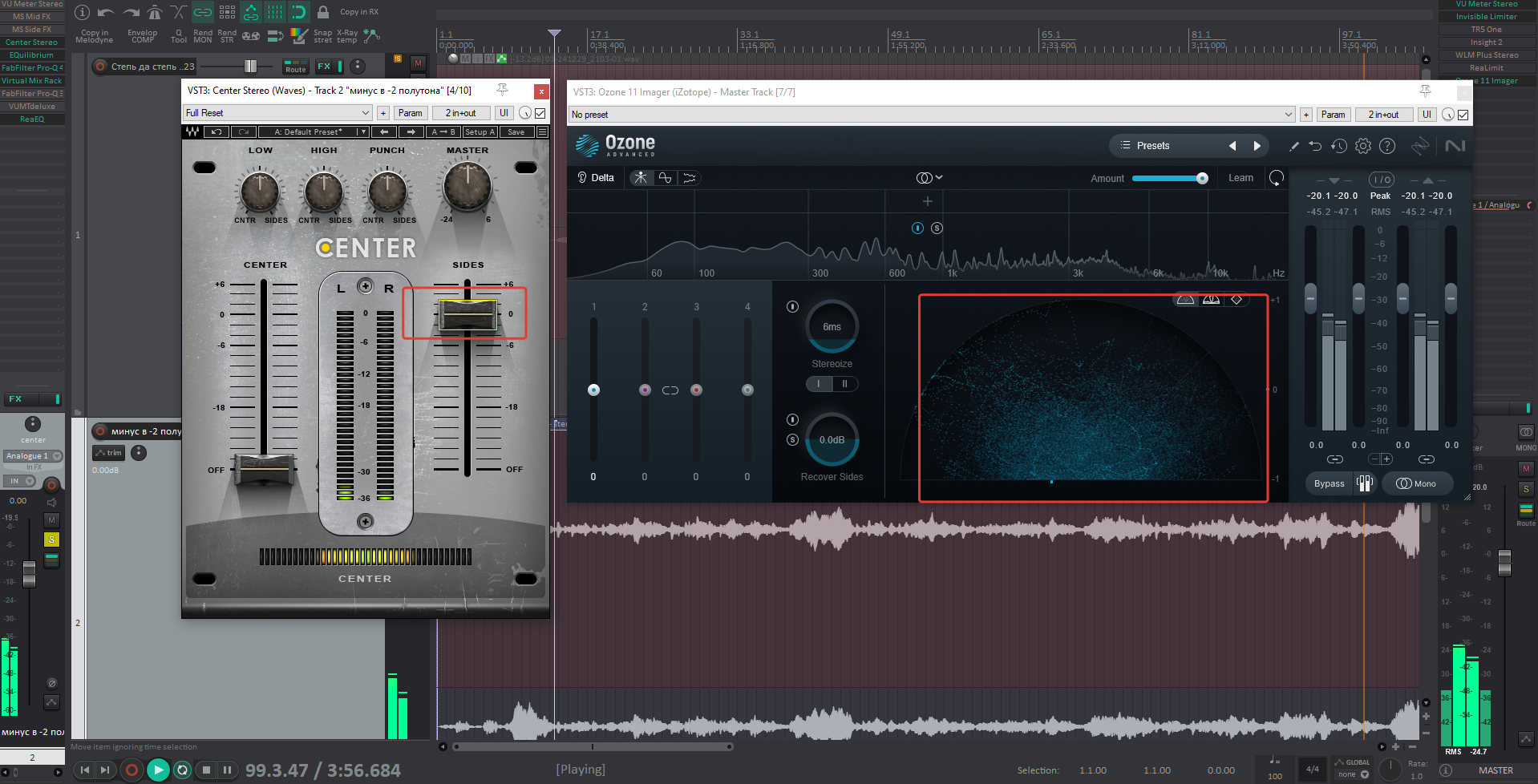The width and height of the screenshot is (1538, 784).
Task: Click the redo arrow in REAPER toolbar
Action: 131,12
